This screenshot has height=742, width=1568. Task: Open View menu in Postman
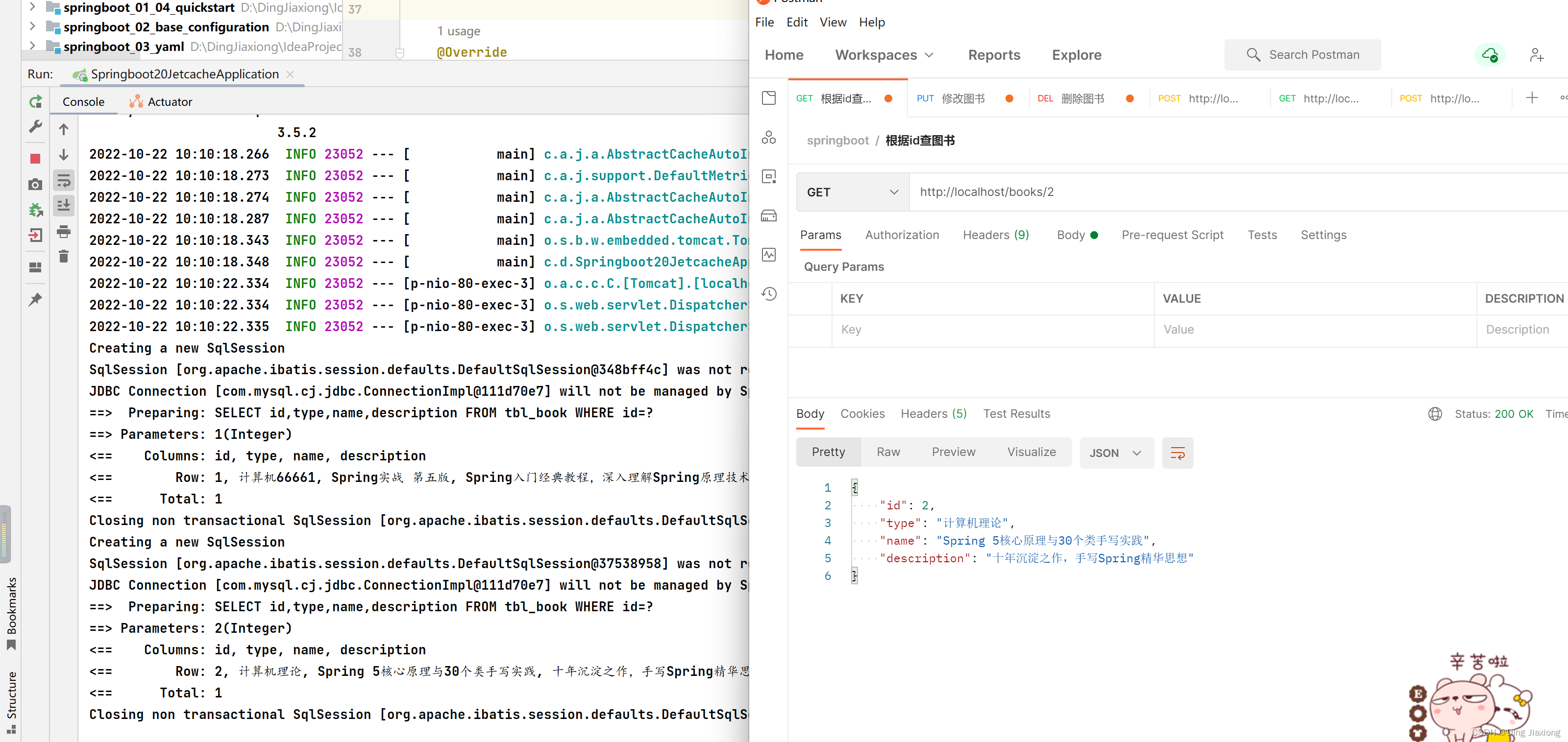coord(833,23)
